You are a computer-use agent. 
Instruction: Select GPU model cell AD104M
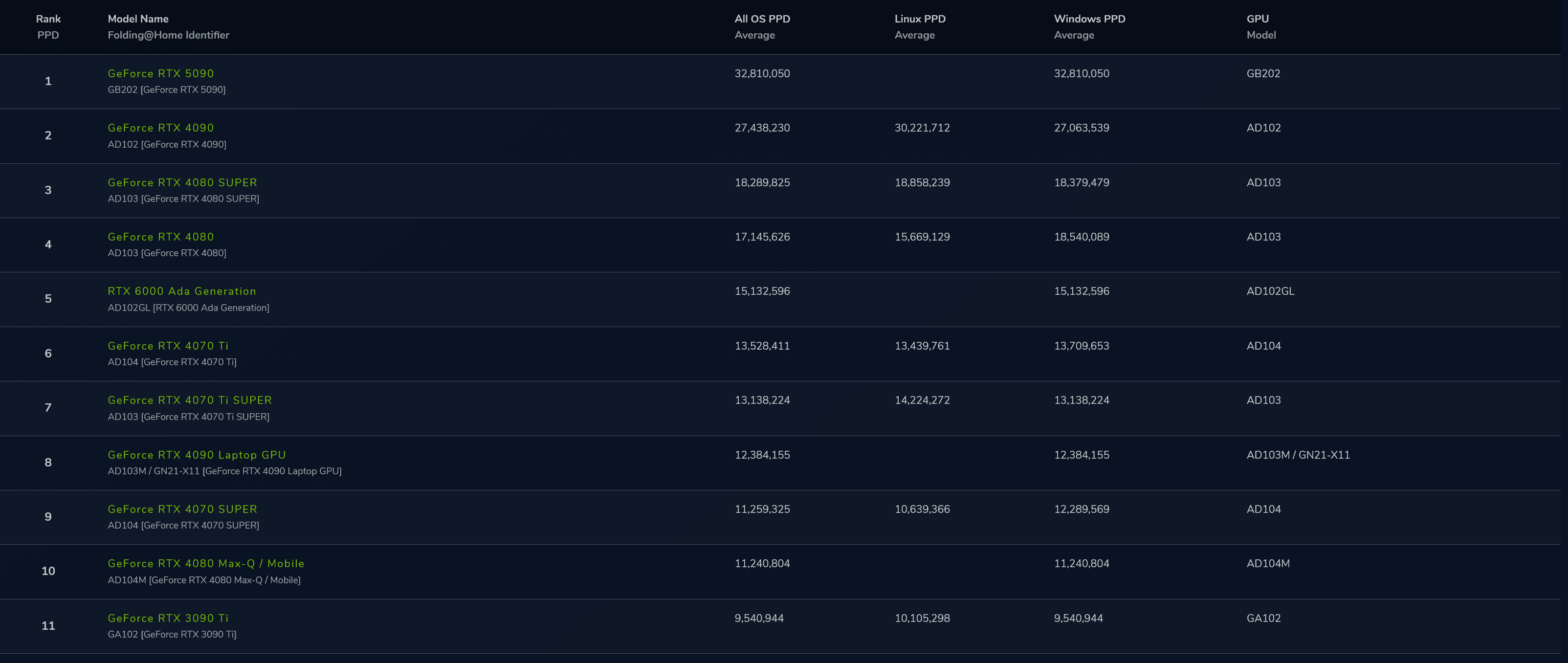[1268, 564]
